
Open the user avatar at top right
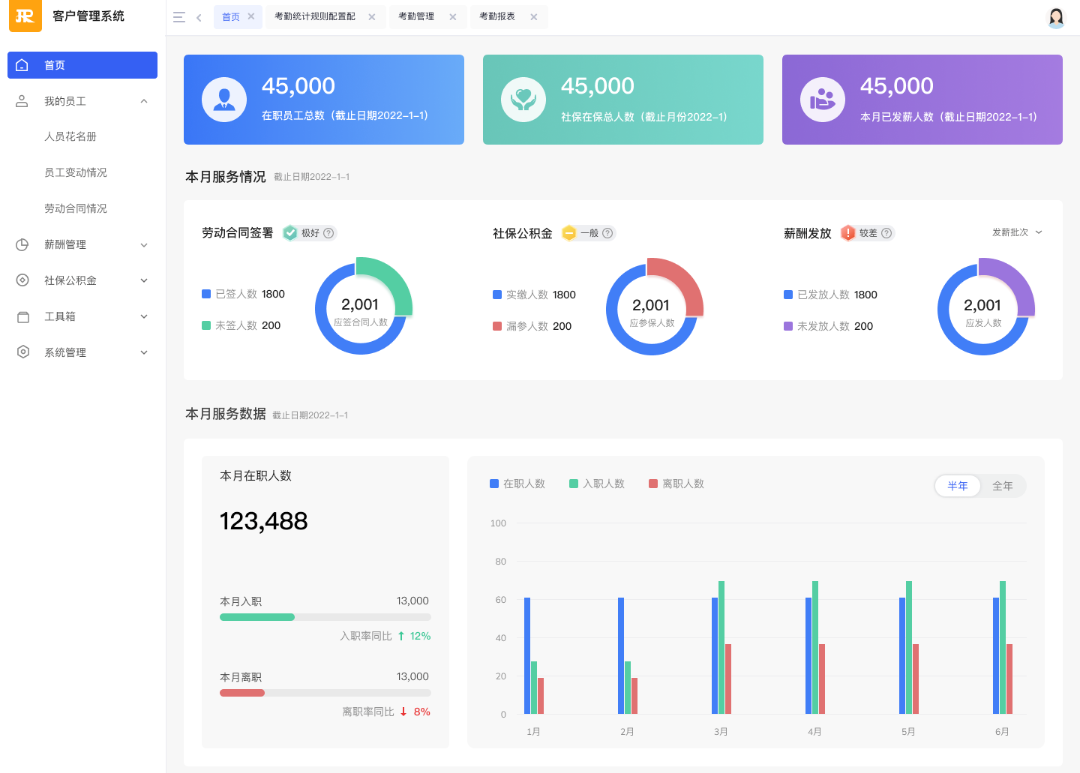pyautogui.click(x=1056, y=16)
